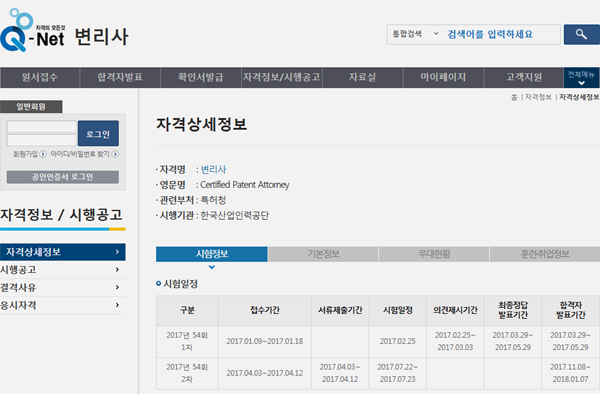Click the 자격상세정보 breadcrumb item
The height and width of the screenshot is (394, 600).
[579, 97]
